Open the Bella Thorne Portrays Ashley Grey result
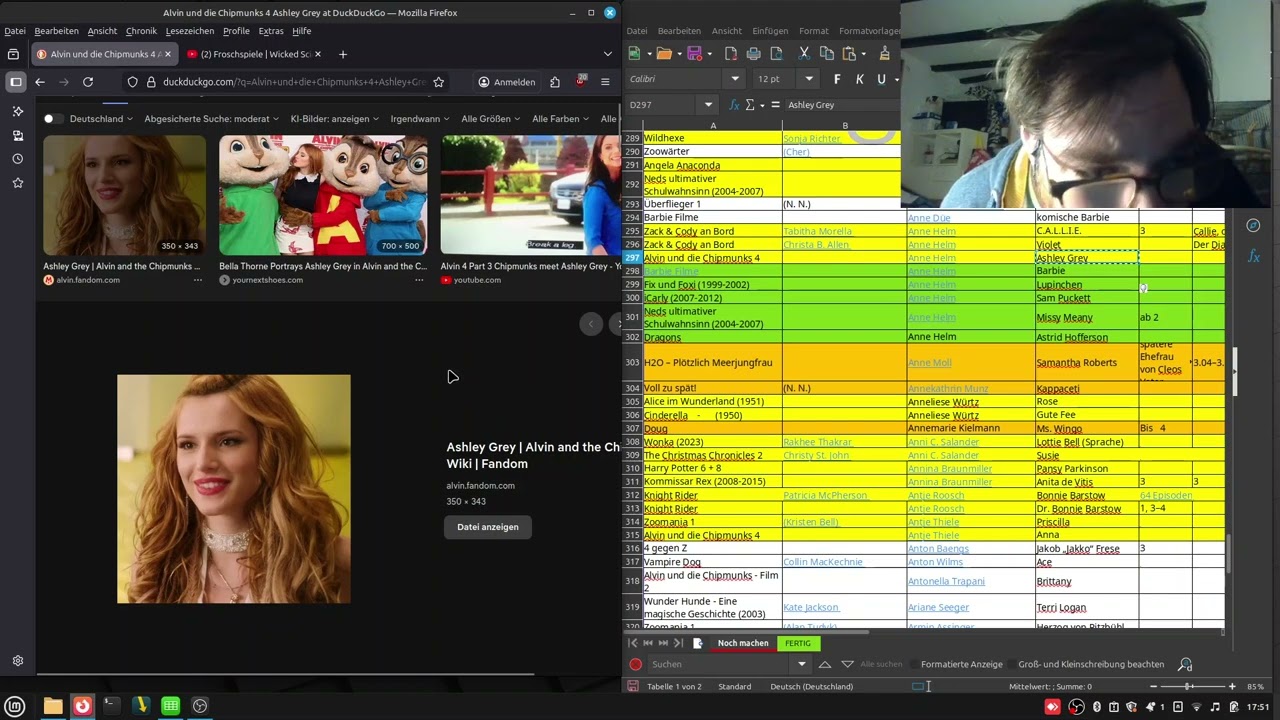 point(323,267)
